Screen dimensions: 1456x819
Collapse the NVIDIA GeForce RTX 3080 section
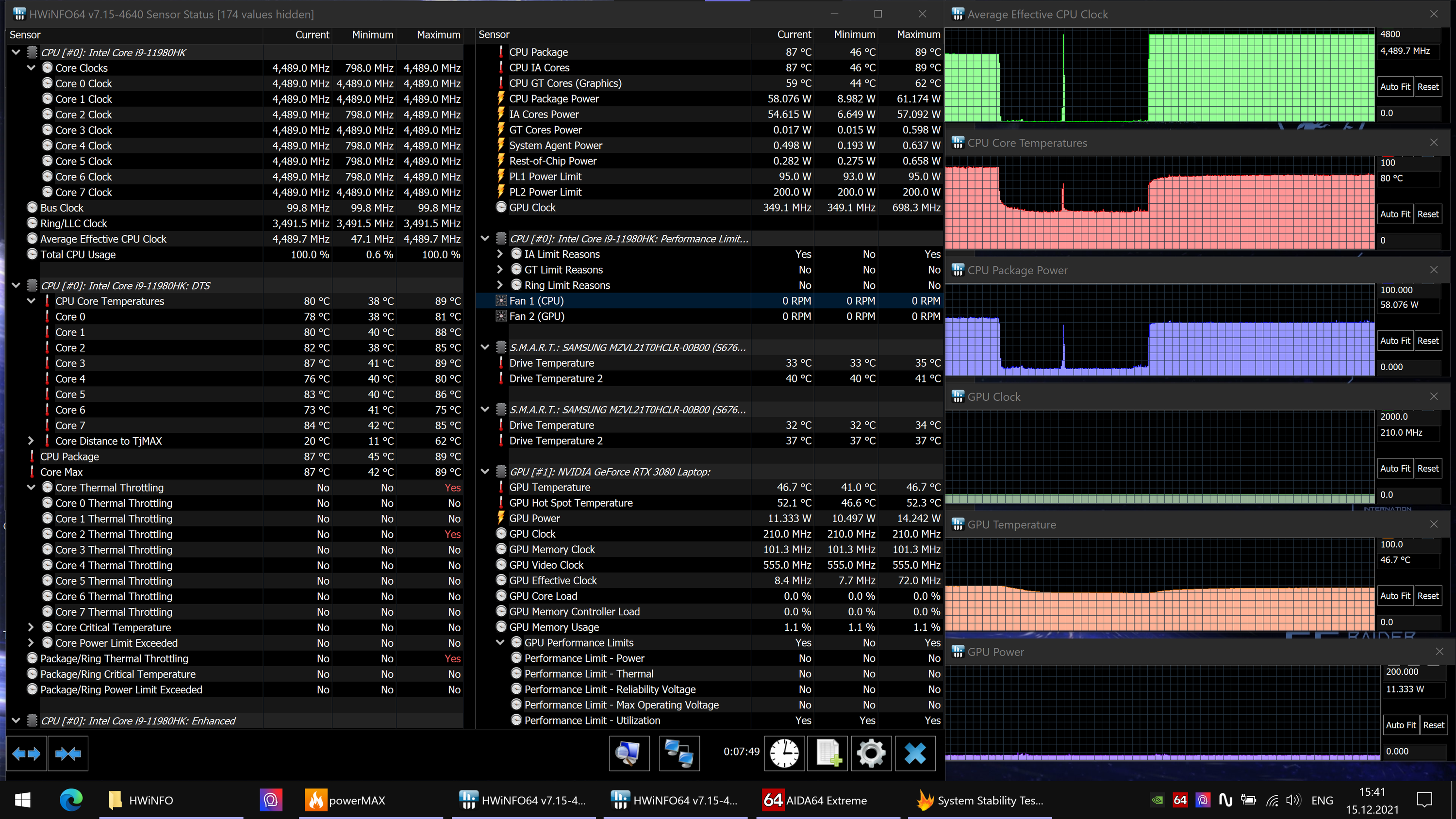click(485, 472)
